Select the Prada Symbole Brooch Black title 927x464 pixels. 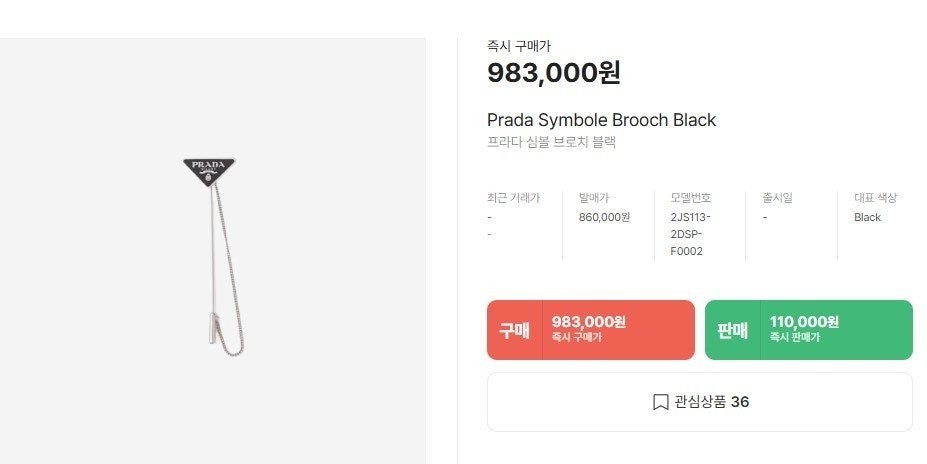(601, 120)
